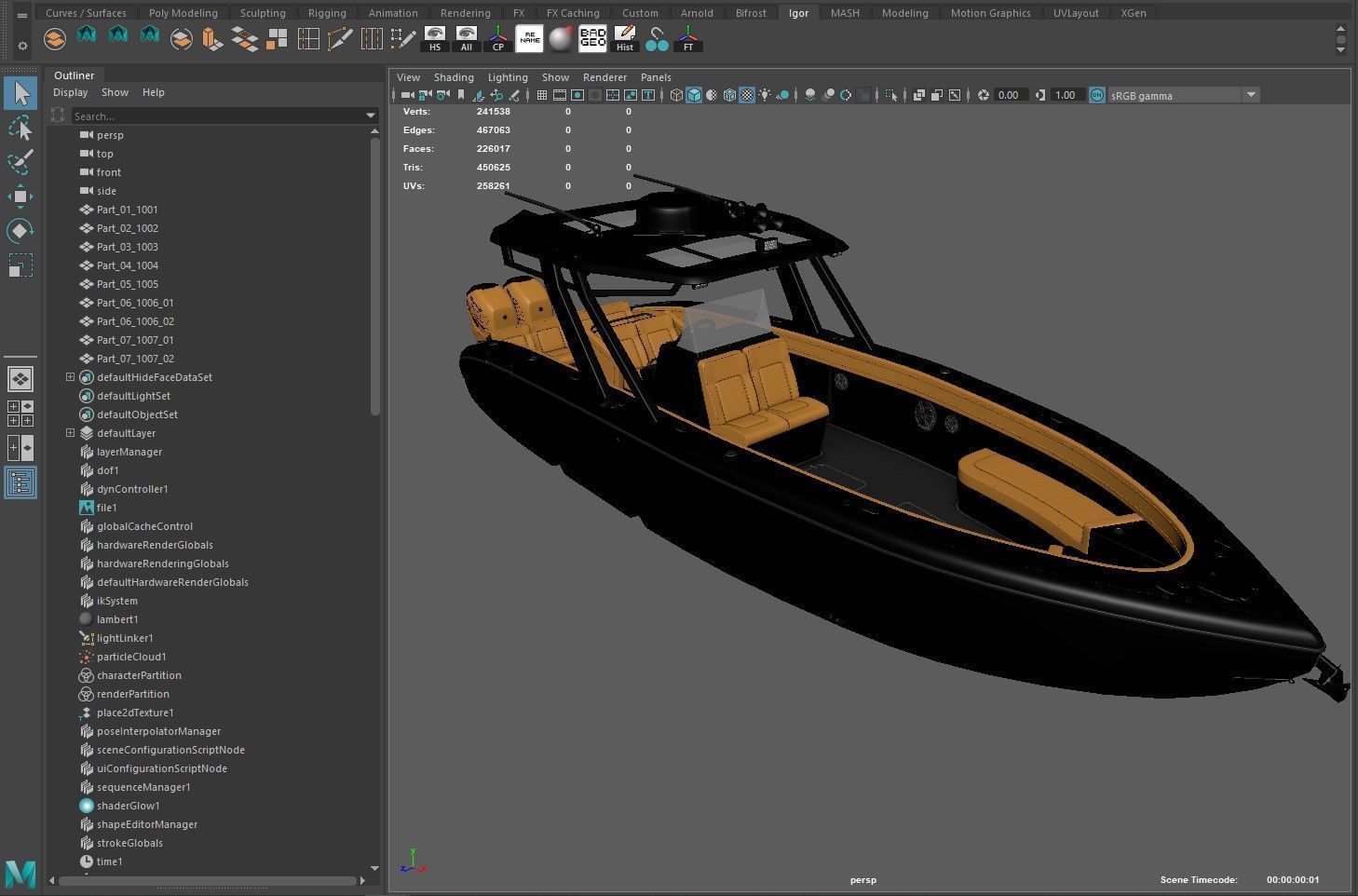Choose the Paint selection tool
The width and height of the screenshot is (1358, 896).
(x=20, y=162)
